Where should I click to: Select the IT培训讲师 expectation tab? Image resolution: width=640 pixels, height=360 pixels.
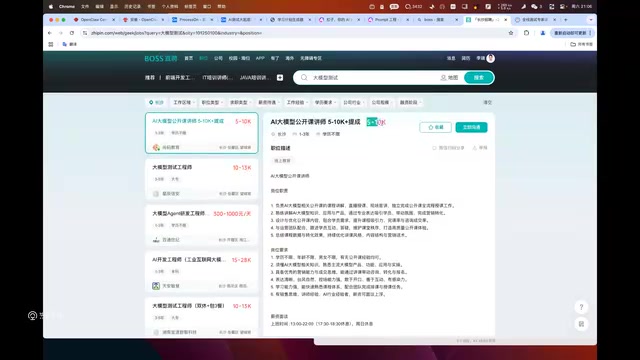coord(217,78)
